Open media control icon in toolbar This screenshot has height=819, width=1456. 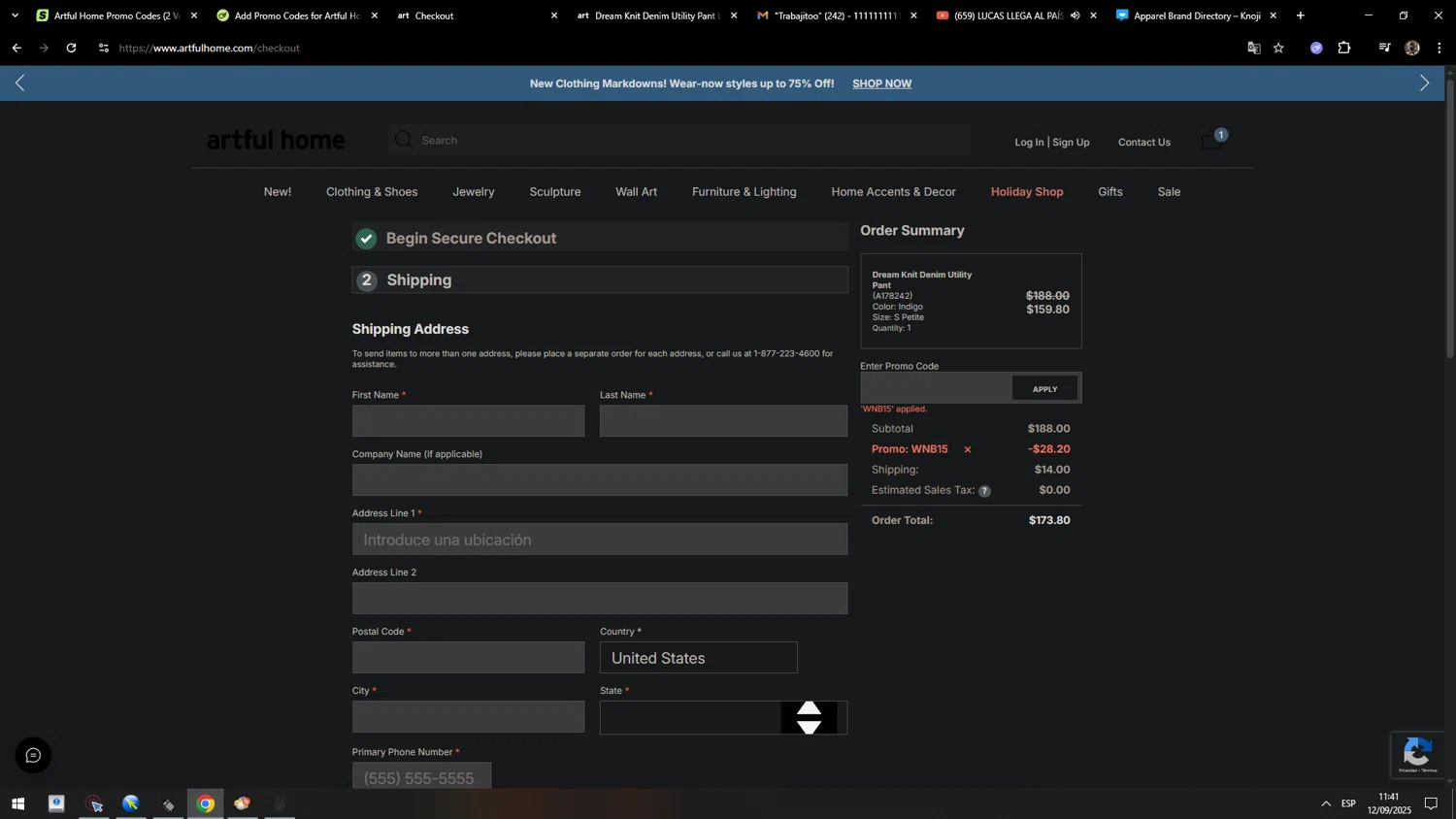click(x=1384, y=48)
